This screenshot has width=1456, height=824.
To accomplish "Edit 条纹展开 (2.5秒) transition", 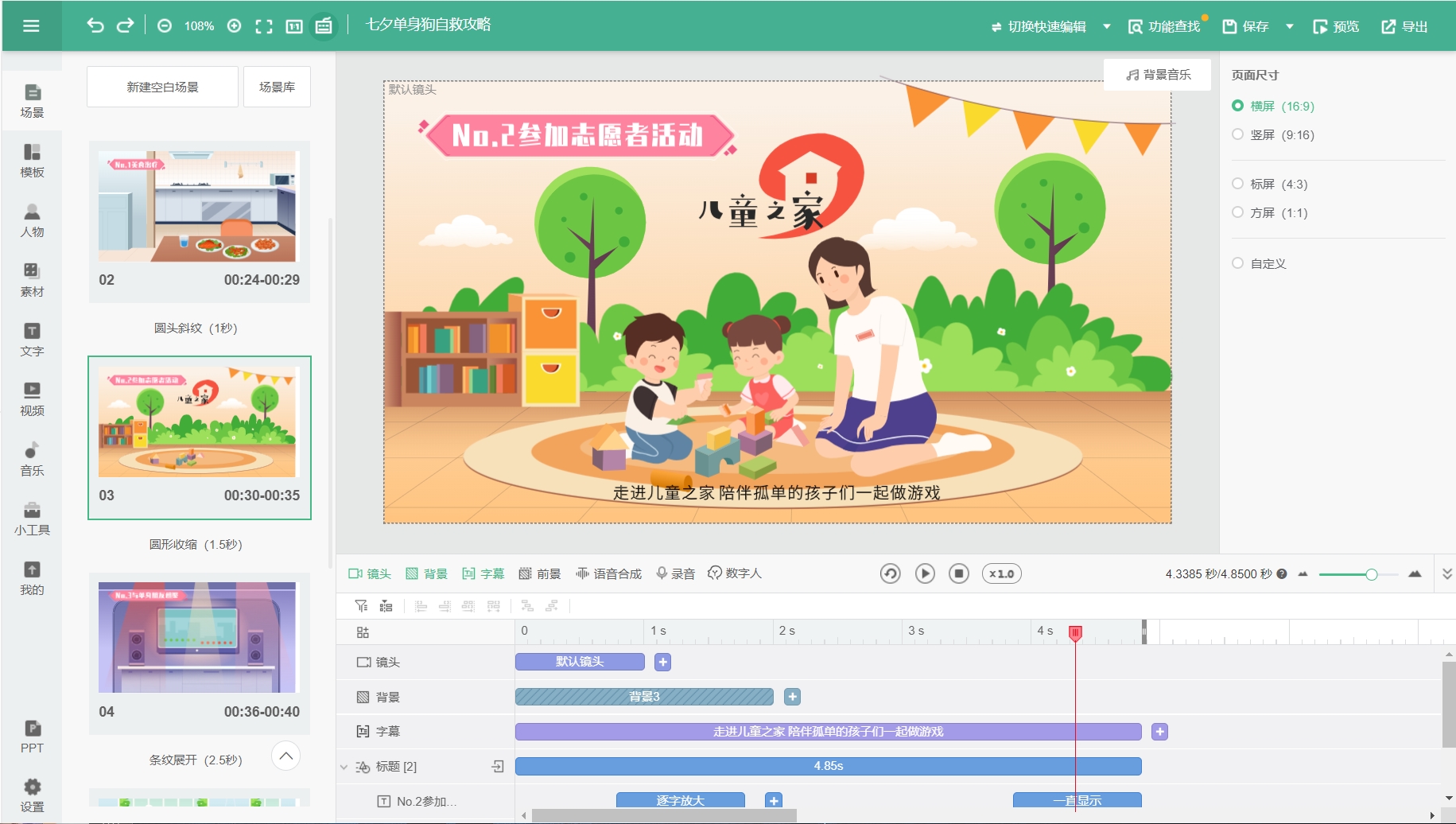I will (x=196, y=760).
